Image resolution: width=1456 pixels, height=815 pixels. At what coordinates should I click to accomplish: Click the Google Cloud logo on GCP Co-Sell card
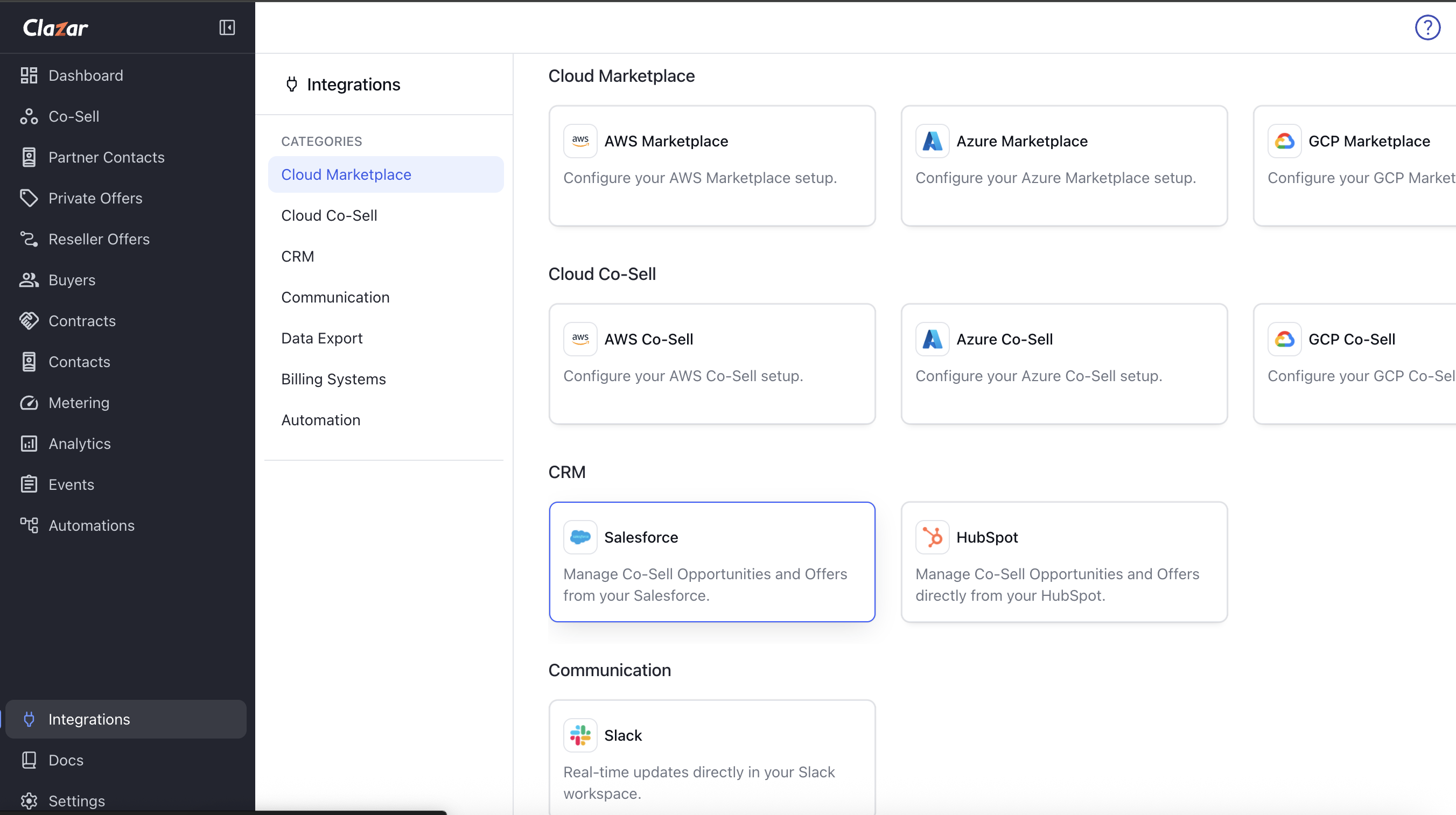[x=1284, y=339]
